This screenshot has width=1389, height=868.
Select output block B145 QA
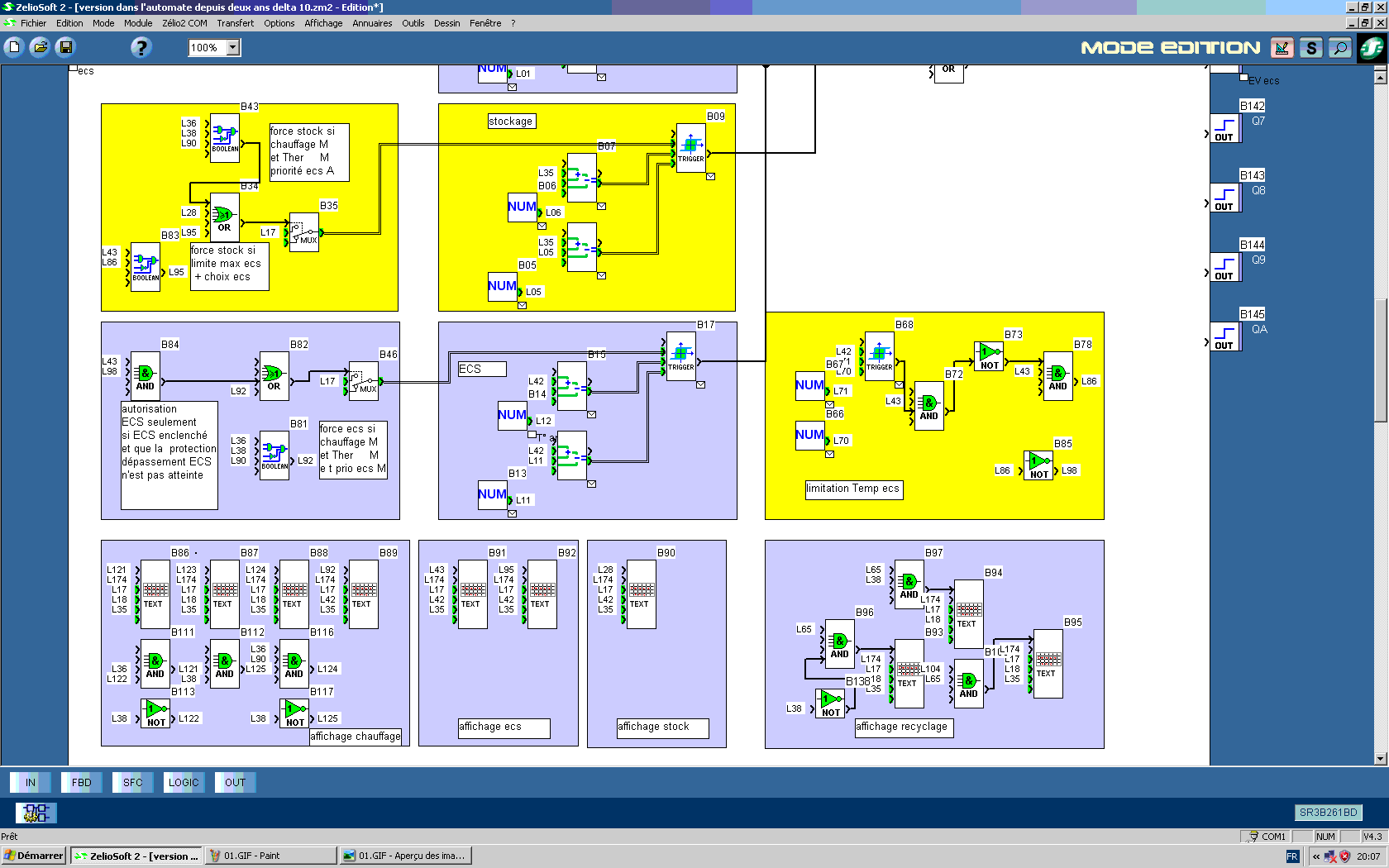click(1226, 336)
